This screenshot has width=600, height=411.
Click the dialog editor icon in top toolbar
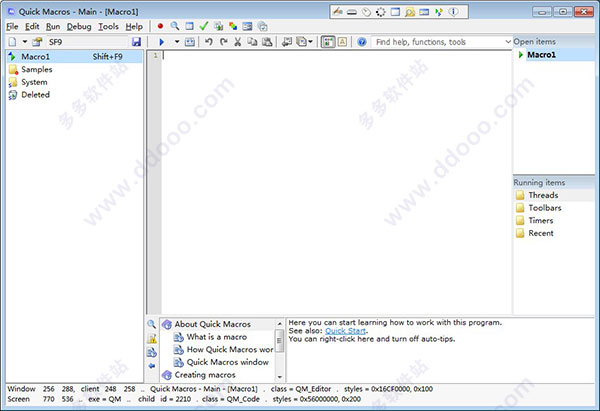point(247,26)
